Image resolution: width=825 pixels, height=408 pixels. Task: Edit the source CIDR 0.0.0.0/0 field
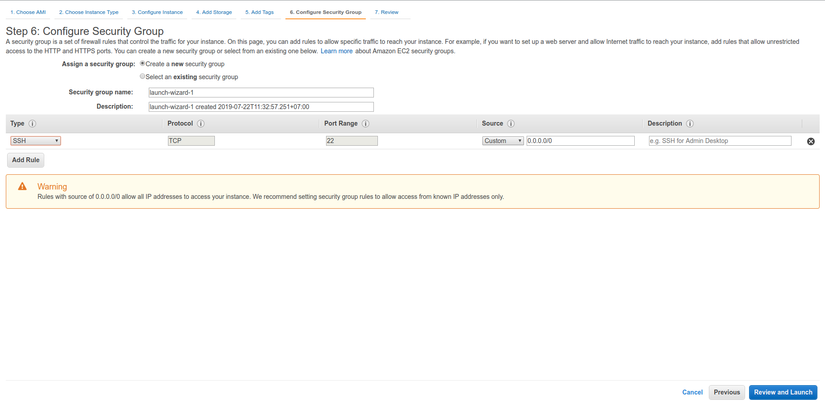click(x=580, y=141)
